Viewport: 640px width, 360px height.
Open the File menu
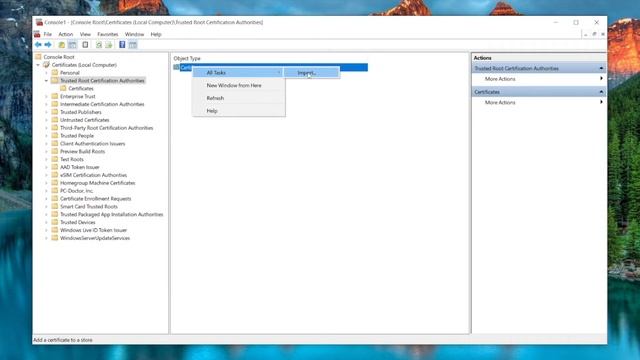click(x=48, y=34)
